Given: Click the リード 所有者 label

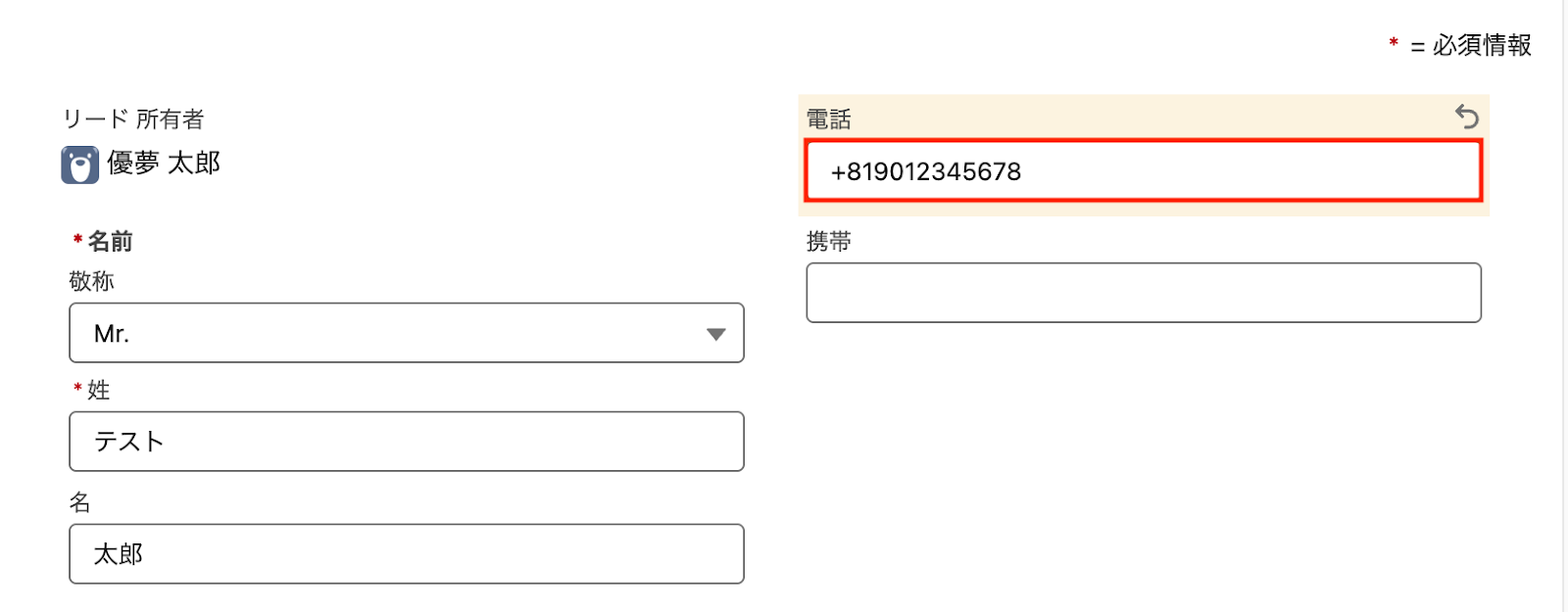Looking at the screenshot, I should point(133,119).
